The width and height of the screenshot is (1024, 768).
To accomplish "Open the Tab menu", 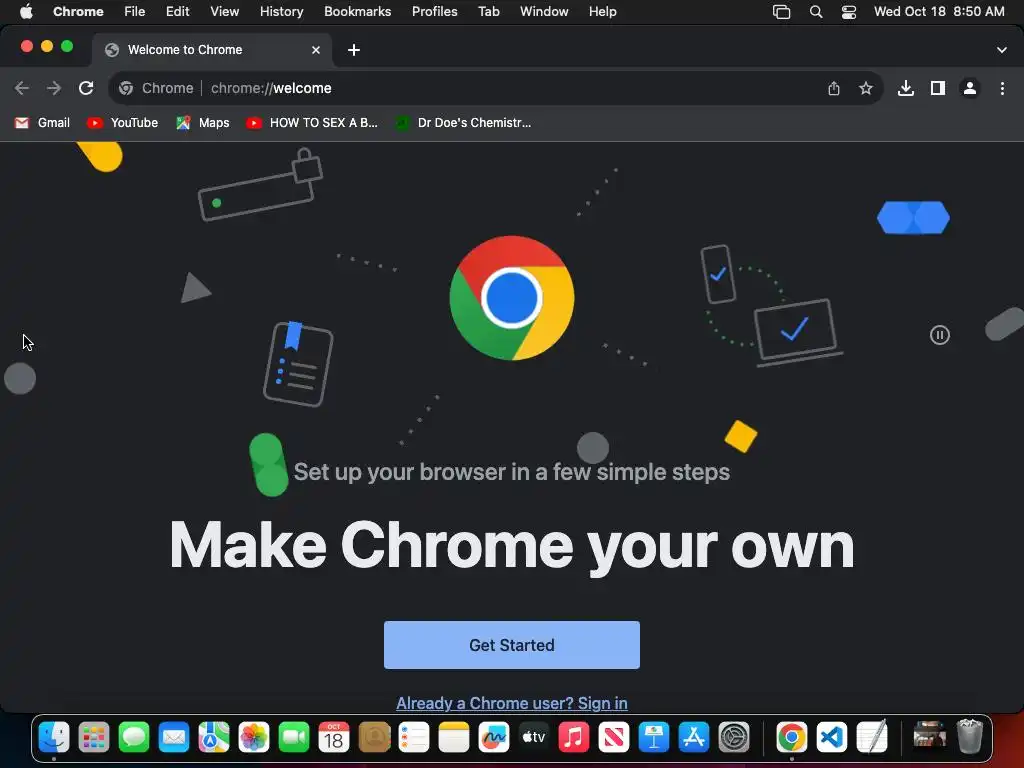I will click(488, 12).
